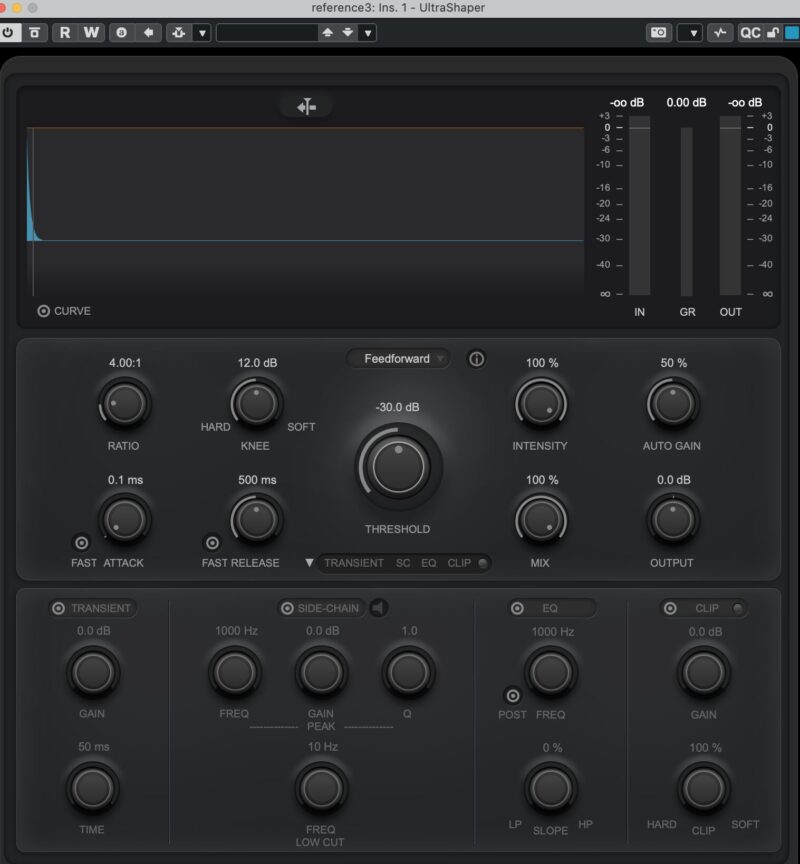Screen dimensions: 800x864
Task: Copy settings with the arrow icon
Action: pos(148,33)
